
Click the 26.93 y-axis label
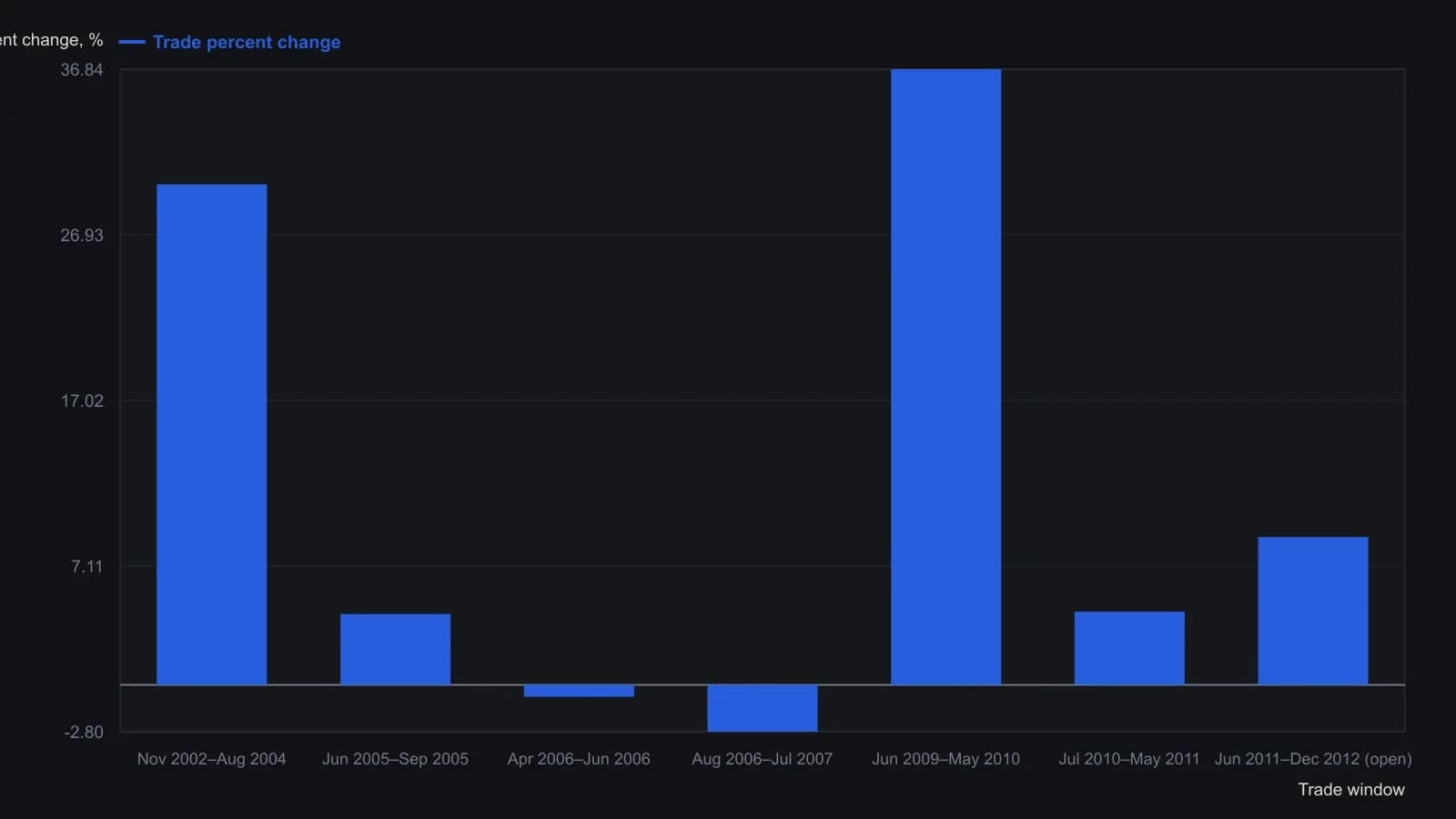tap(82, 236)
